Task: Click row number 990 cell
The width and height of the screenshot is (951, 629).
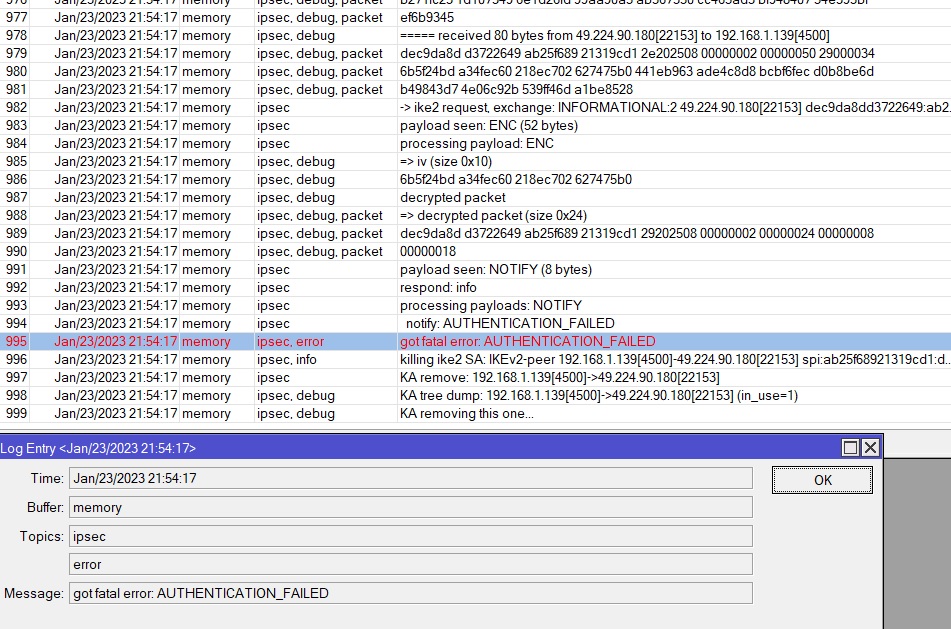Action: [x=16, y=252]
